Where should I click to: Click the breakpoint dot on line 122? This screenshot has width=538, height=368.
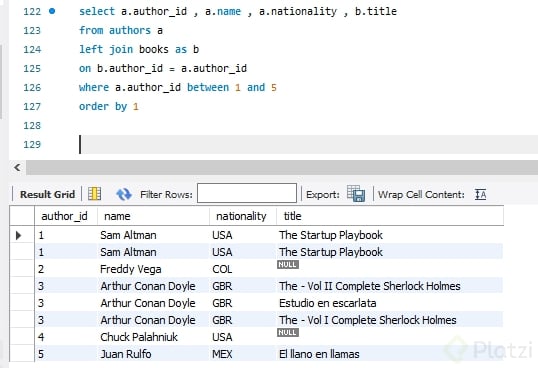point(52,11)
